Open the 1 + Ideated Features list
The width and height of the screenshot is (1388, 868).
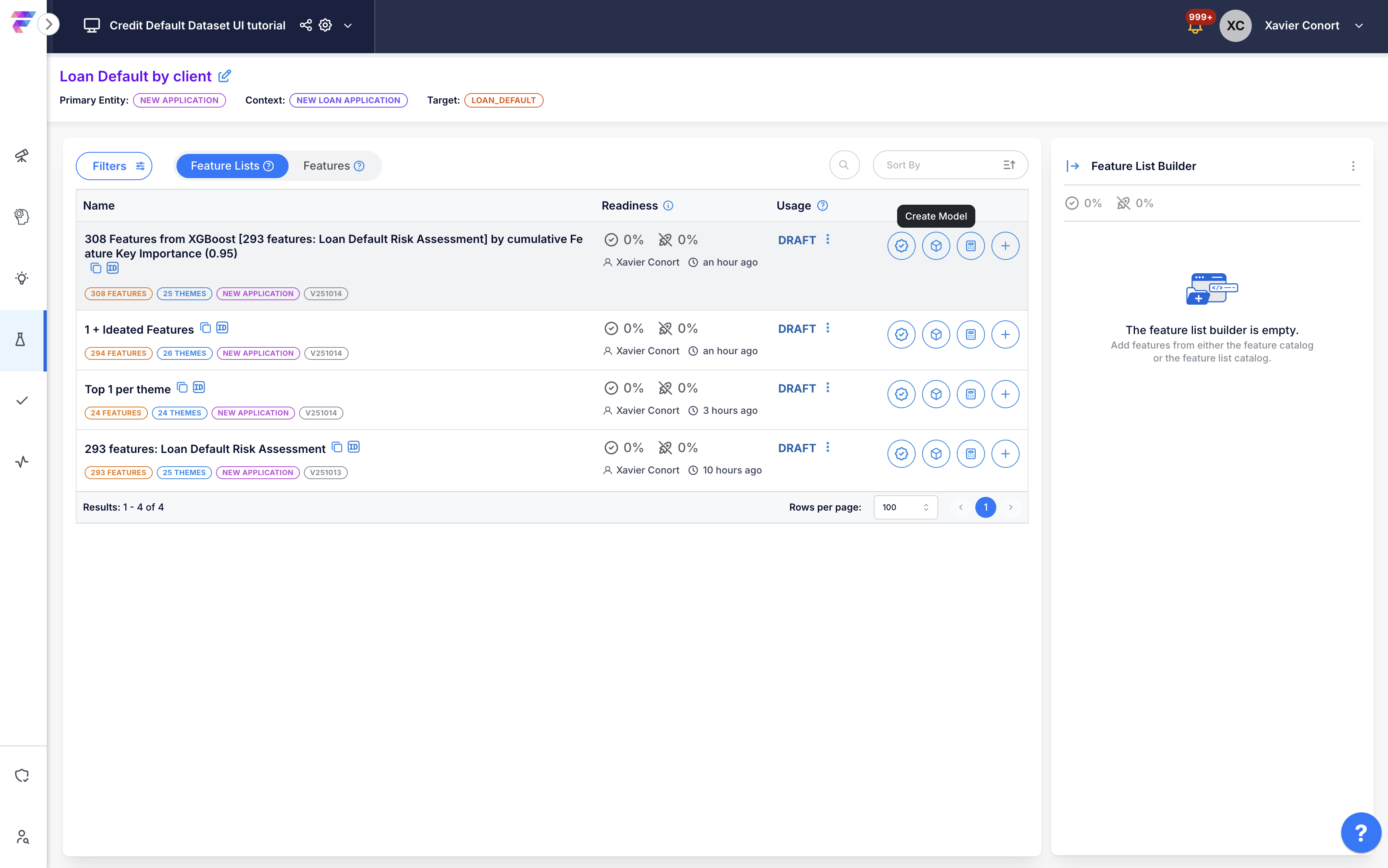tap(139, 330)
